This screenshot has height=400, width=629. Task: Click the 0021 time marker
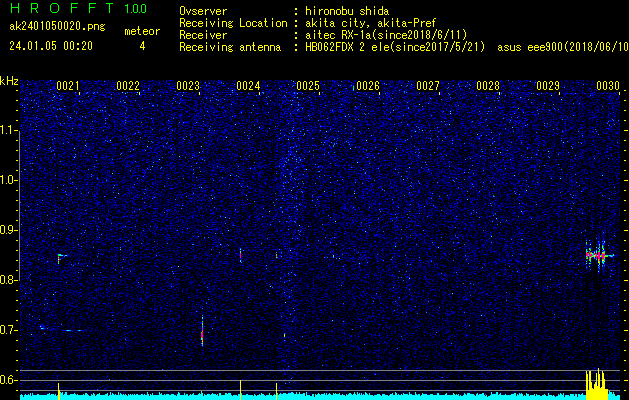pyautogui.click(x=68, y=87)
